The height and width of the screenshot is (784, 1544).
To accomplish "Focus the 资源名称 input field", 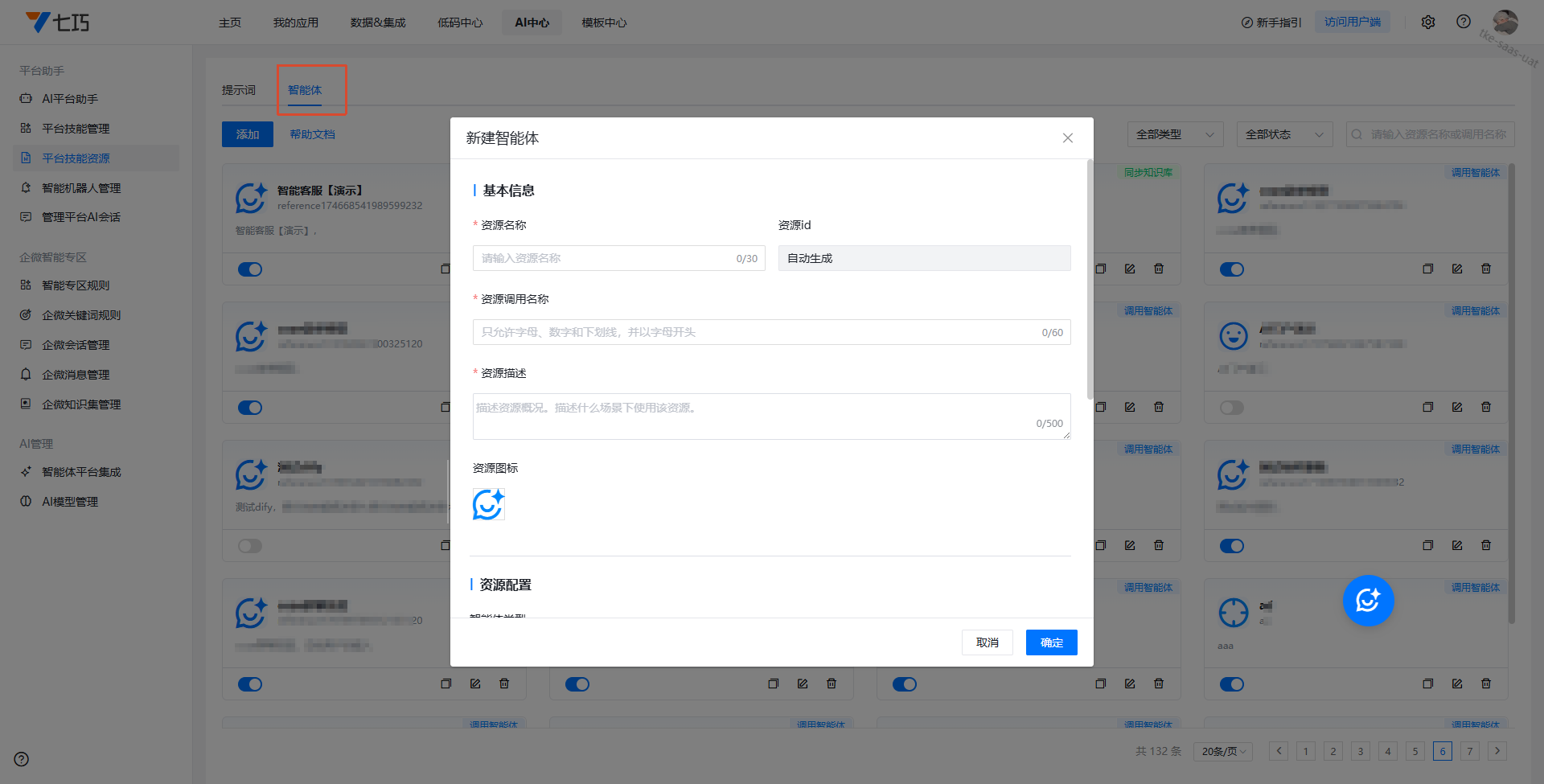I will (619, 258).
